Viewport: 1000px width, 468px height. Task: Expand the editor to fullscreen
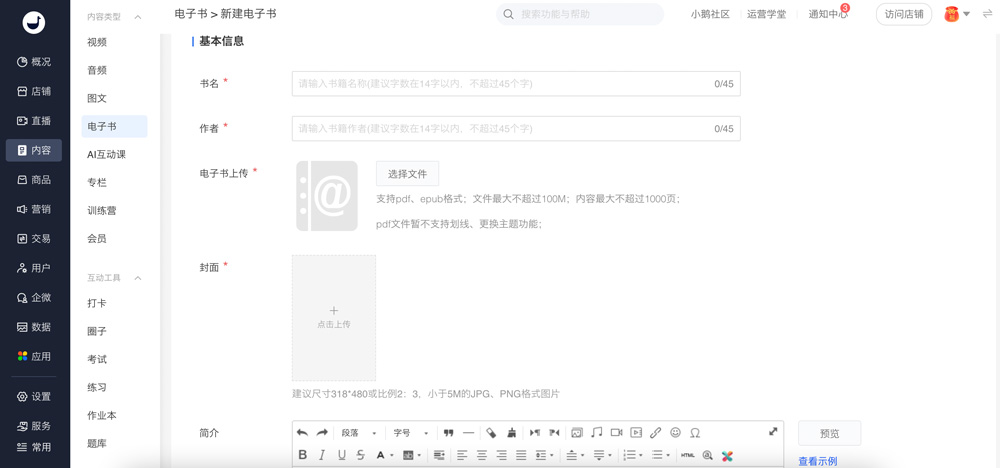tap(773, 432)
